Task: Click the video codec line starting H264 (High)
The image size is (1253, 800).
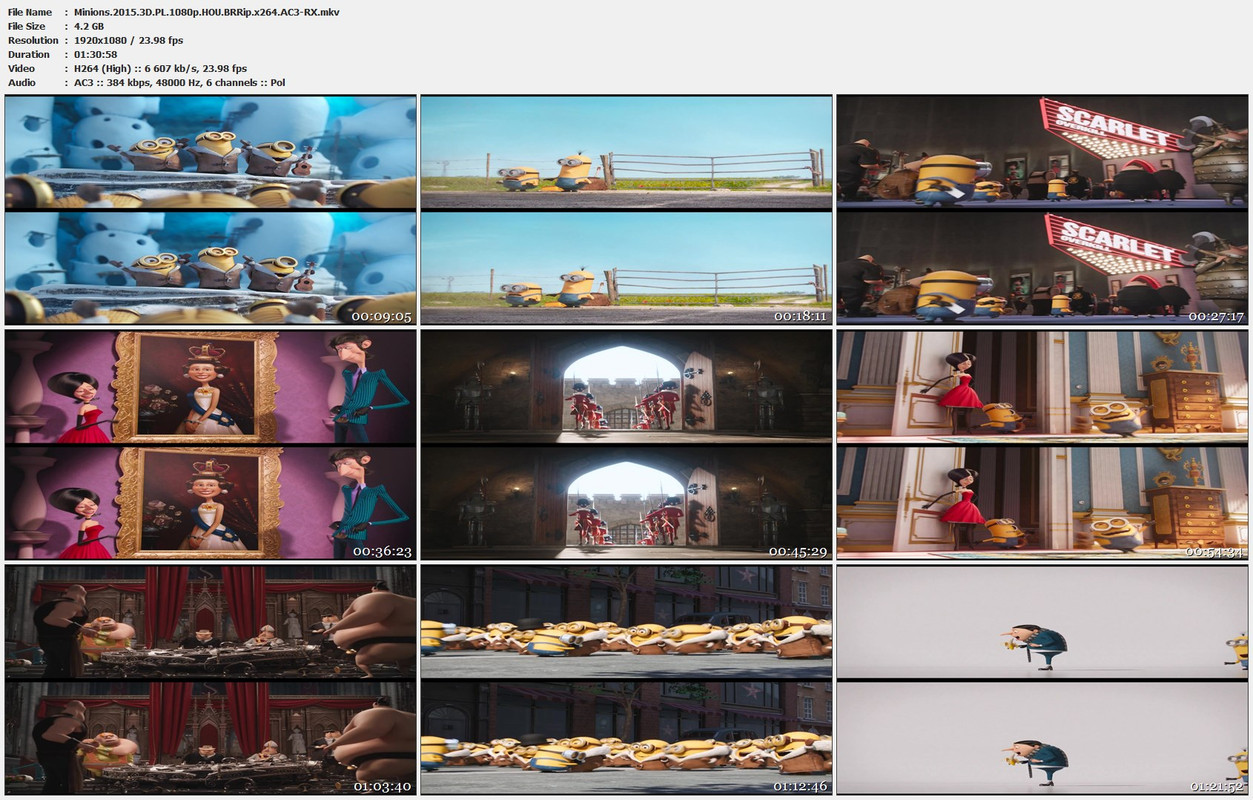Action: (160, 68)
